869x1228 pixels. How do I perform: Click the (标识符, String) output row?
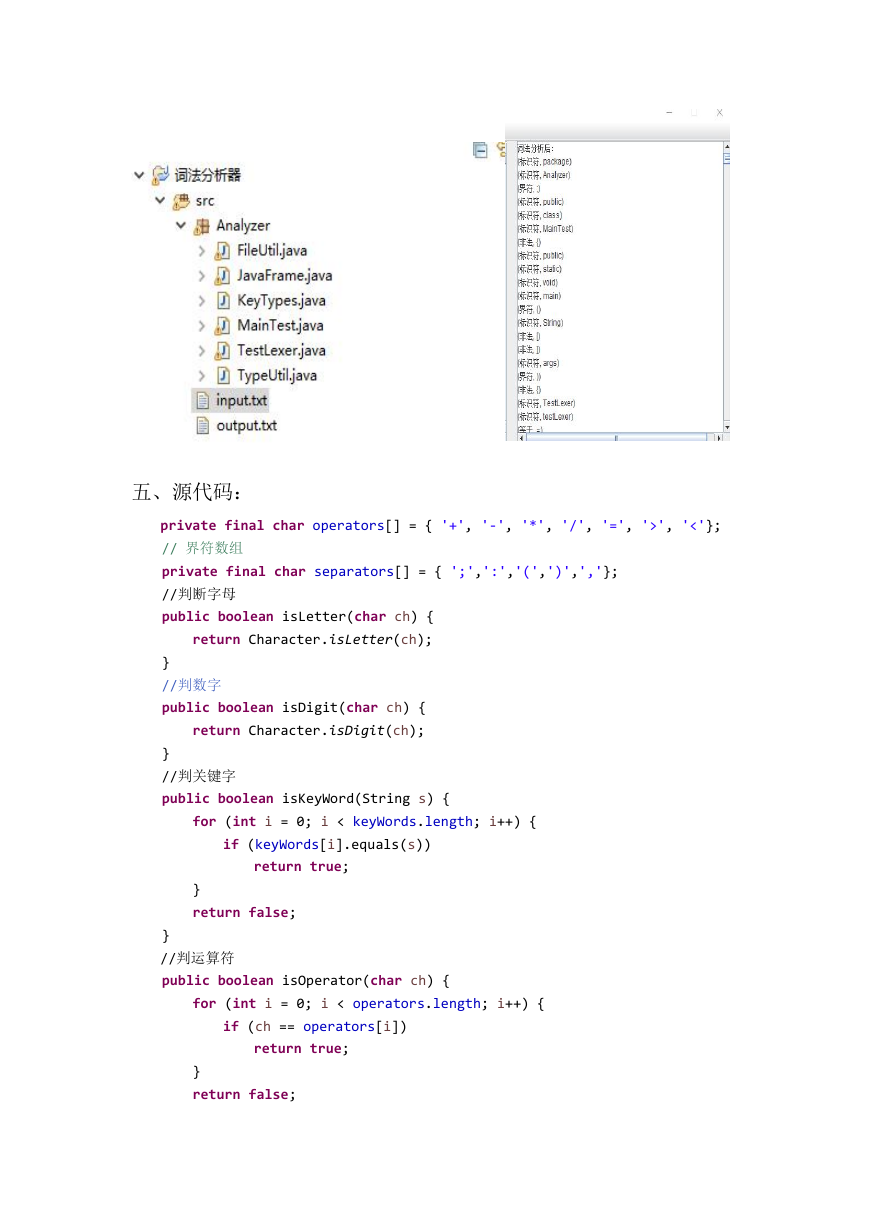coord(541,323)
